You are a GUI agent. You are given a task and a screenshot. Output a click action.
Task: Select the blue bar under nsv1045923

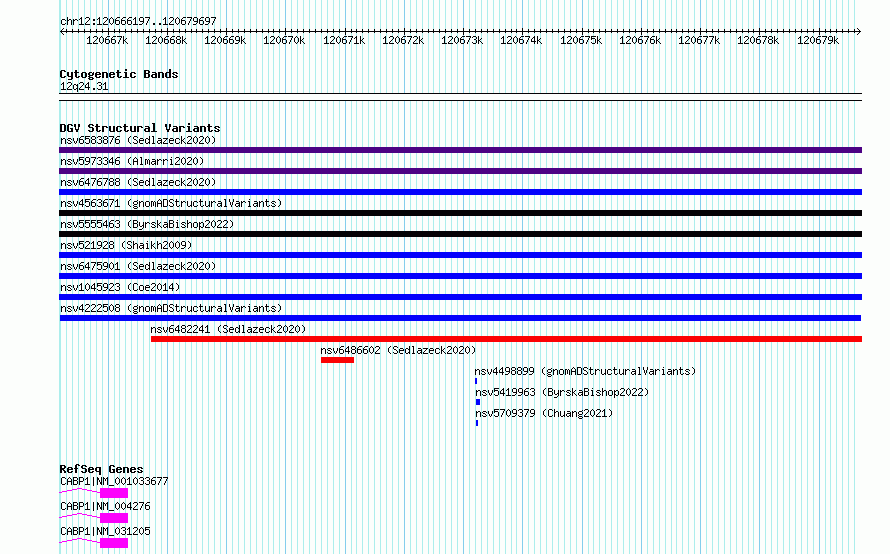point(460,297)
